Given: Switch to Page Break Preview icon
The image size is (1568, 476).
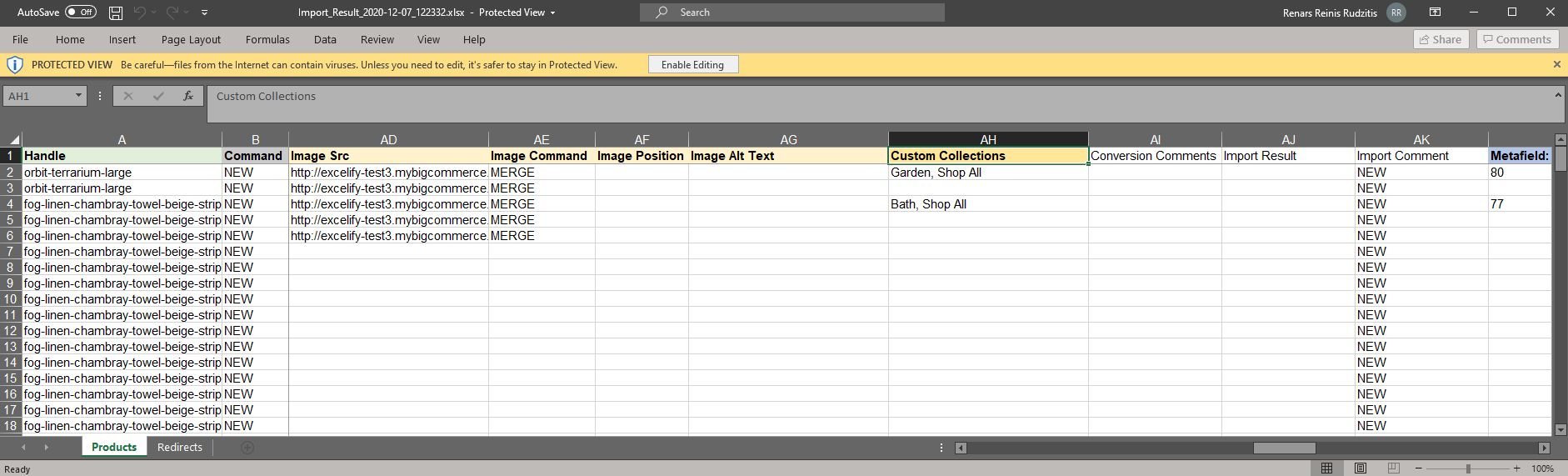Looking at the screenshot, I should [1393, 468].
